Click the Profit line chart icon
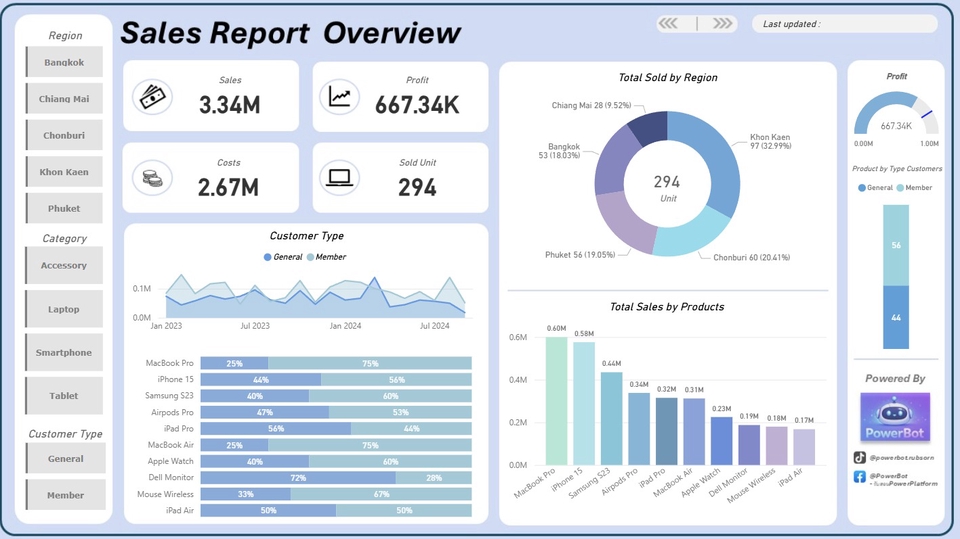 pyautogui.click(x=339, y=97)
